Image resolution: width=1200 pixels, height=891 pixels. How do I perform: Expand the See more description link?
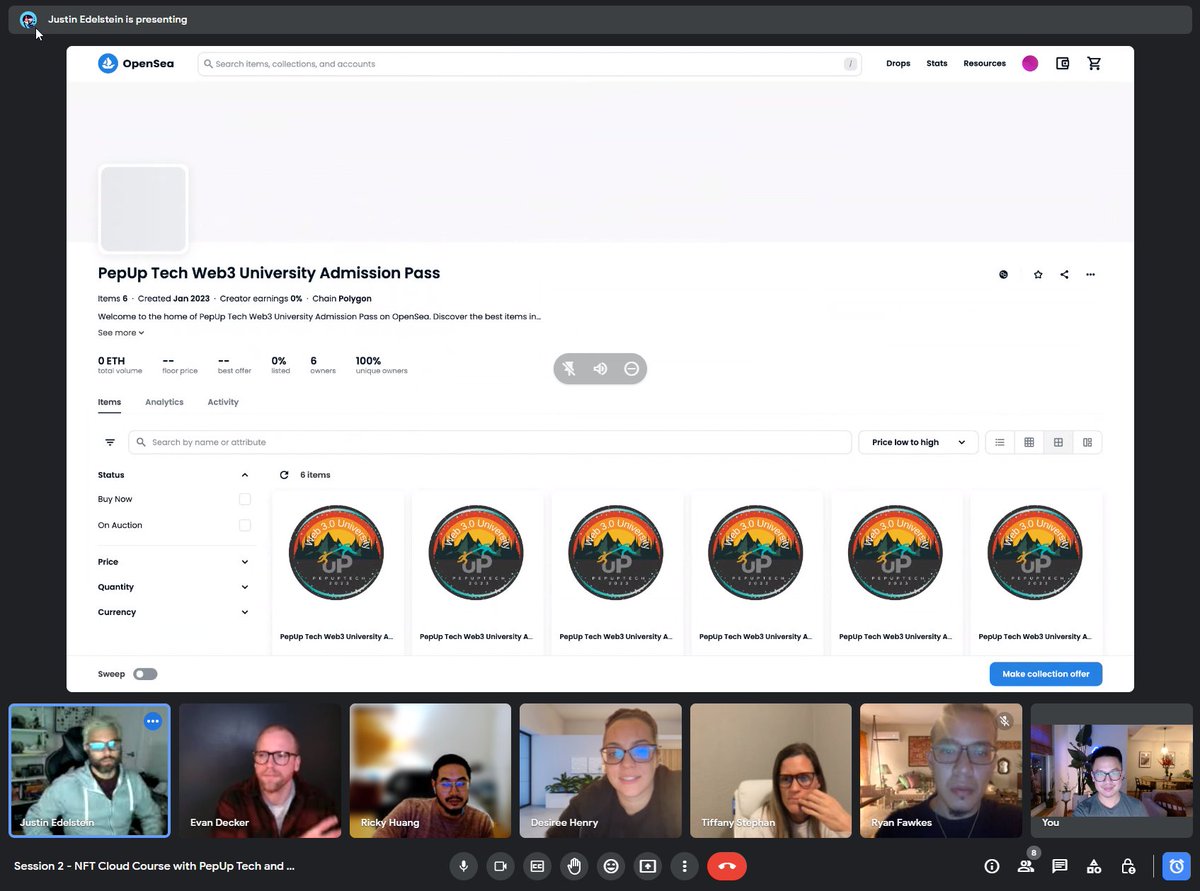pyautogui.click(x=121, y=333)
